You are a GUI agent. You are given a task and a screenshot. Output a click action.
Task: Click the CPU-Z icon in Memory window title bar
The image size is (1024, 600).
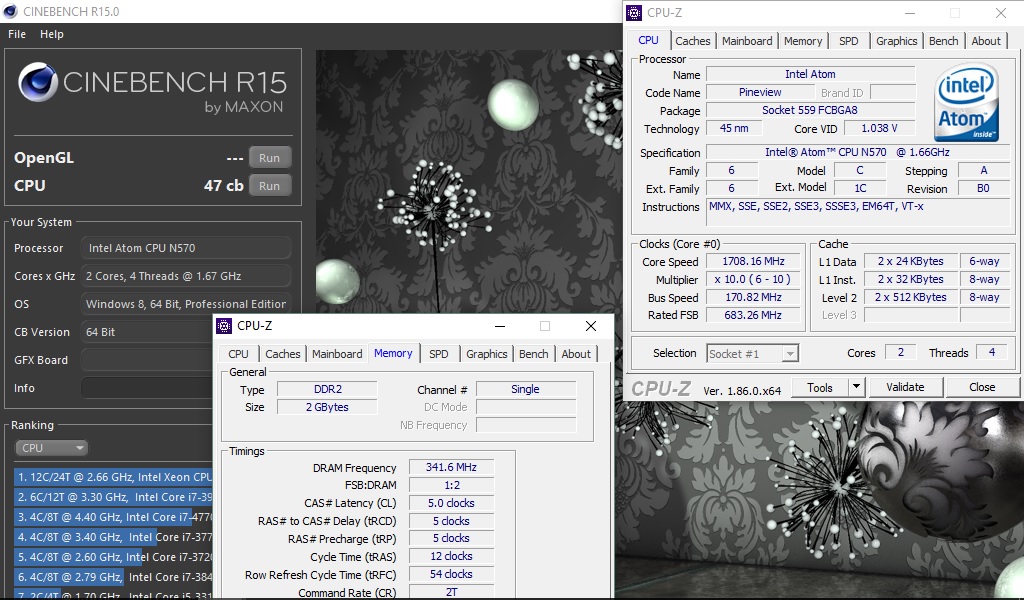[224, 325]
